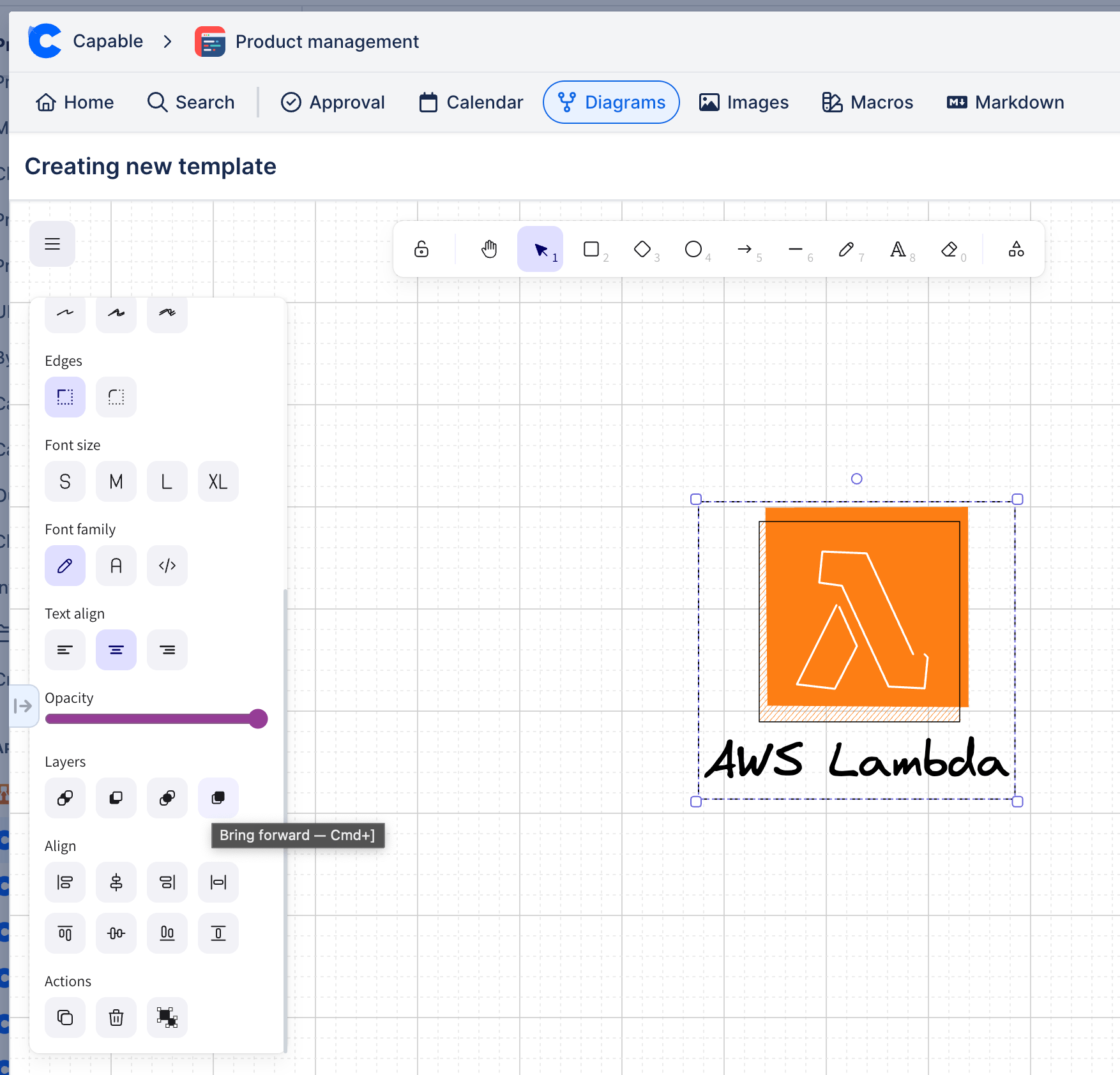Select the Ellipse shape tool
Viewport: 1120px width, 1075px height.
pyautogui.click(x=693, y=249)
